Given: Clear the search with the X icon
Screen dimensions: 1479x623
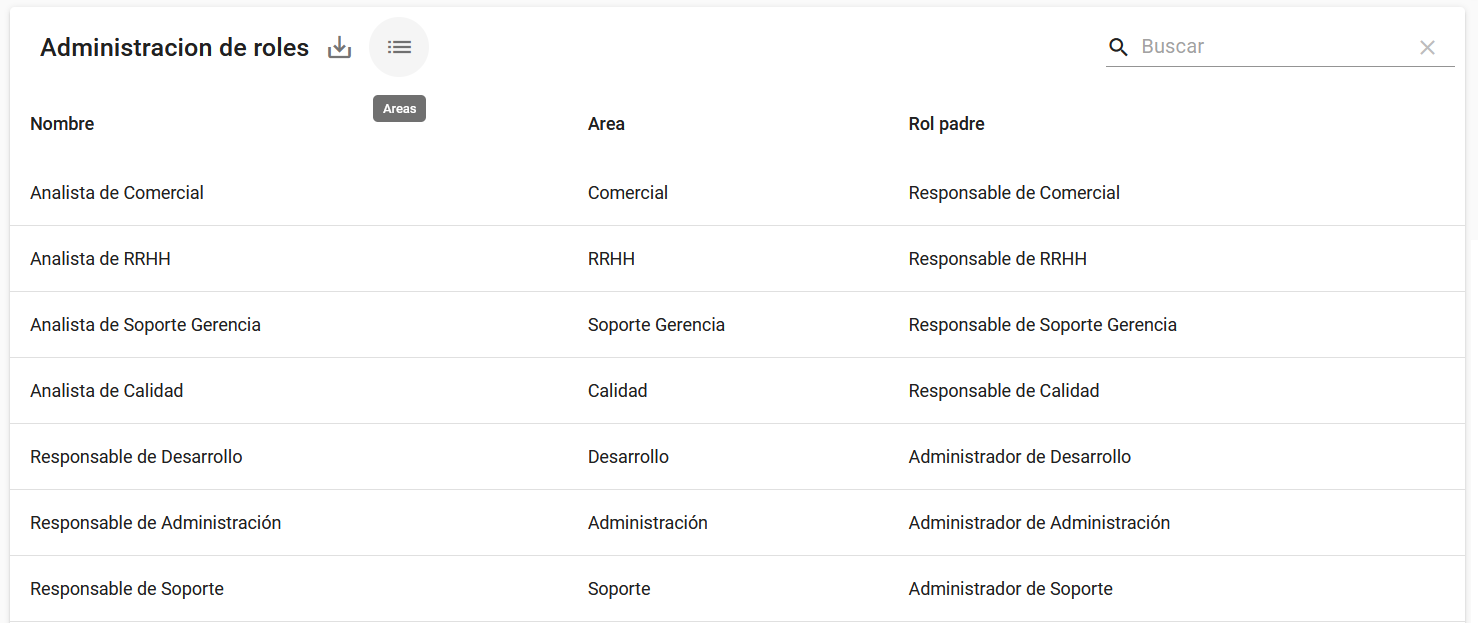Looking at the screenshot, I should (1427, 47).
